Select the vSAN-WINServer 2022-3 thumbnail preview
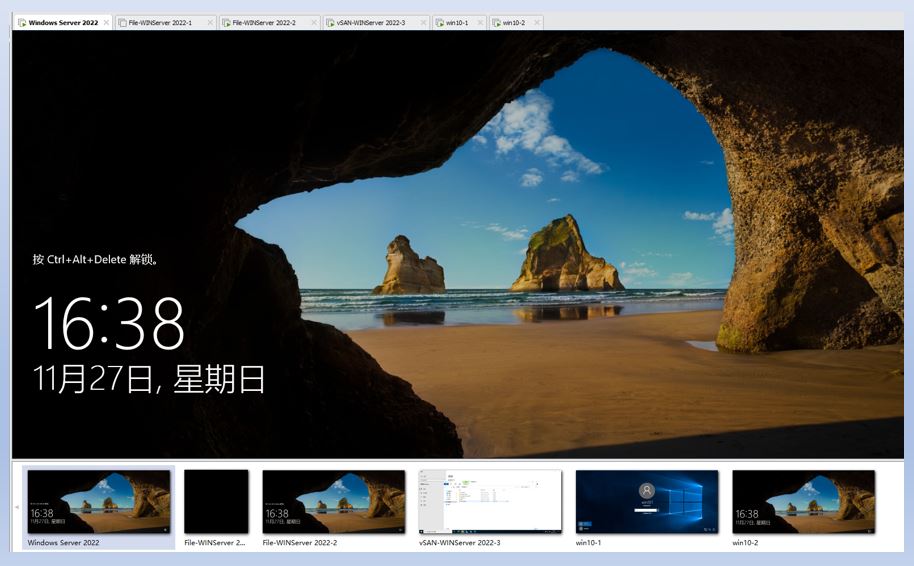This screenshot has width=914, height=566. [490, 501]
